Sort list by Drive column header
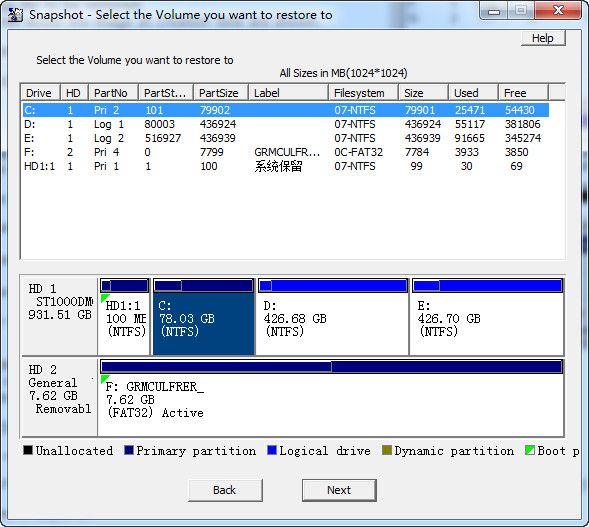The width and height of the screenshot is (589, 527). 40,93
